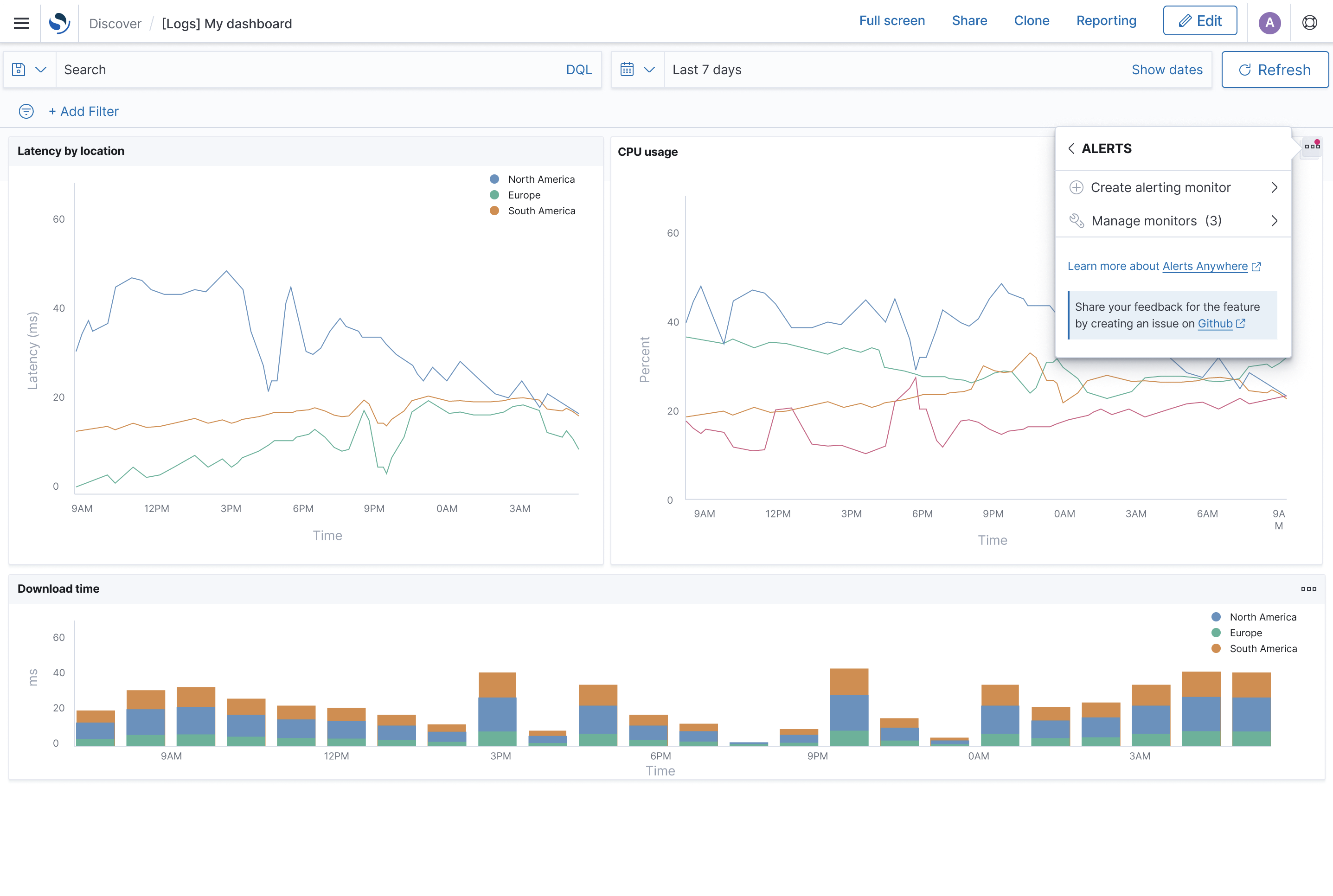Click the plus icon for alerting monitor
The height and width of the screenshot is (896, 1333).
tap(1077, 187)
